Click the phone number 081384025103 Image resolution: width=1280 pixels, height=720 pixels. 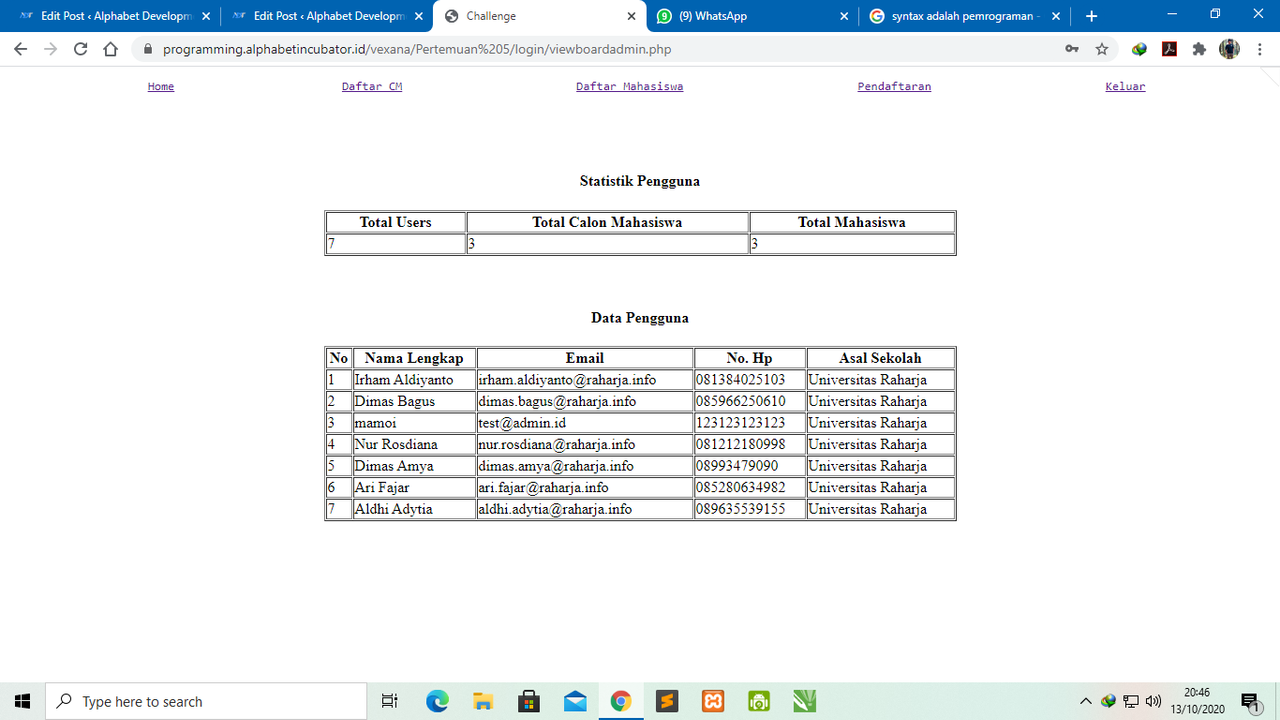tap(741, 380)
